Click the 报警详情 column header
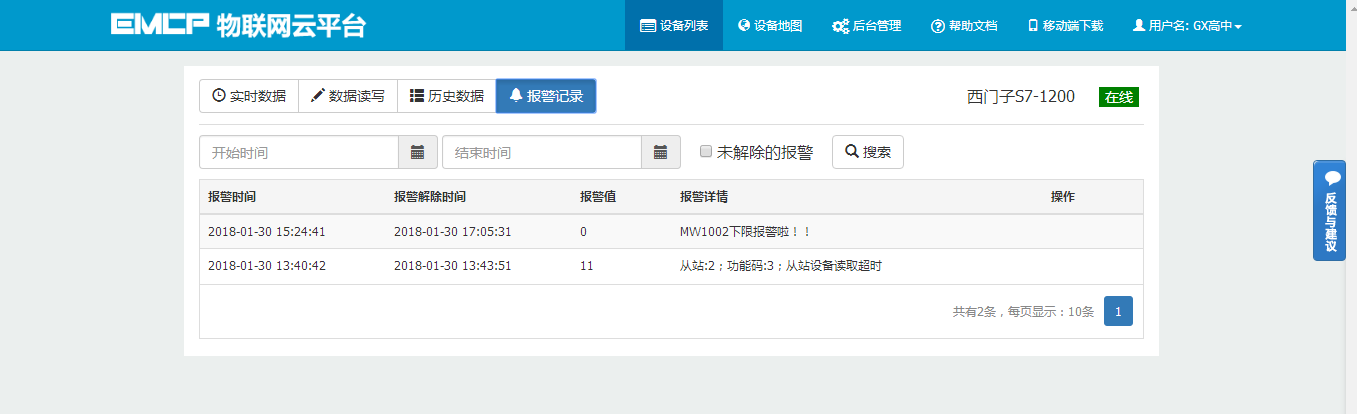The width and height of the screenshot is (1357, 414). pyautogui.click(x=703, y=197)
